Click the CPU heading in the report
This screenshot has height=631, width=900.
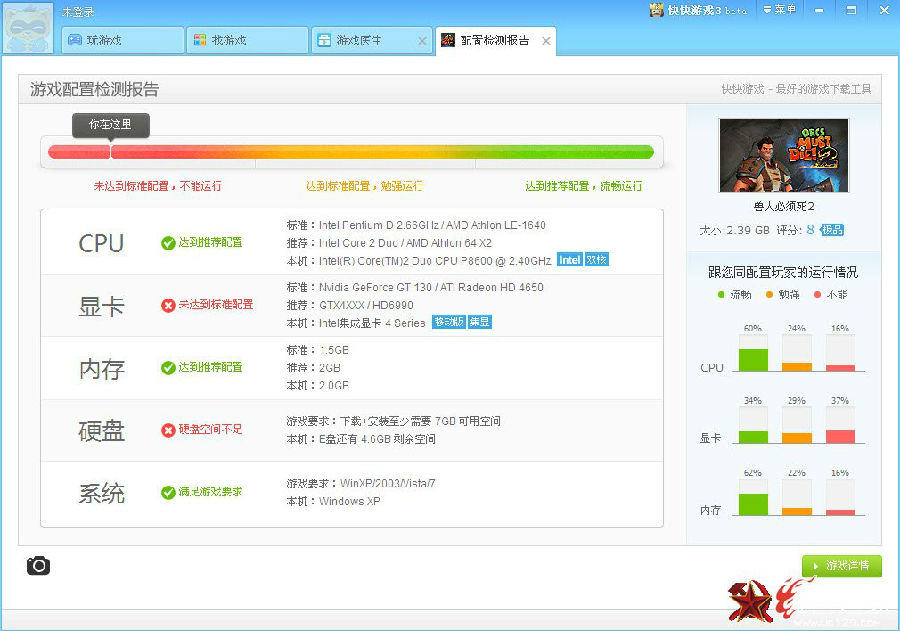coord(101,243)
